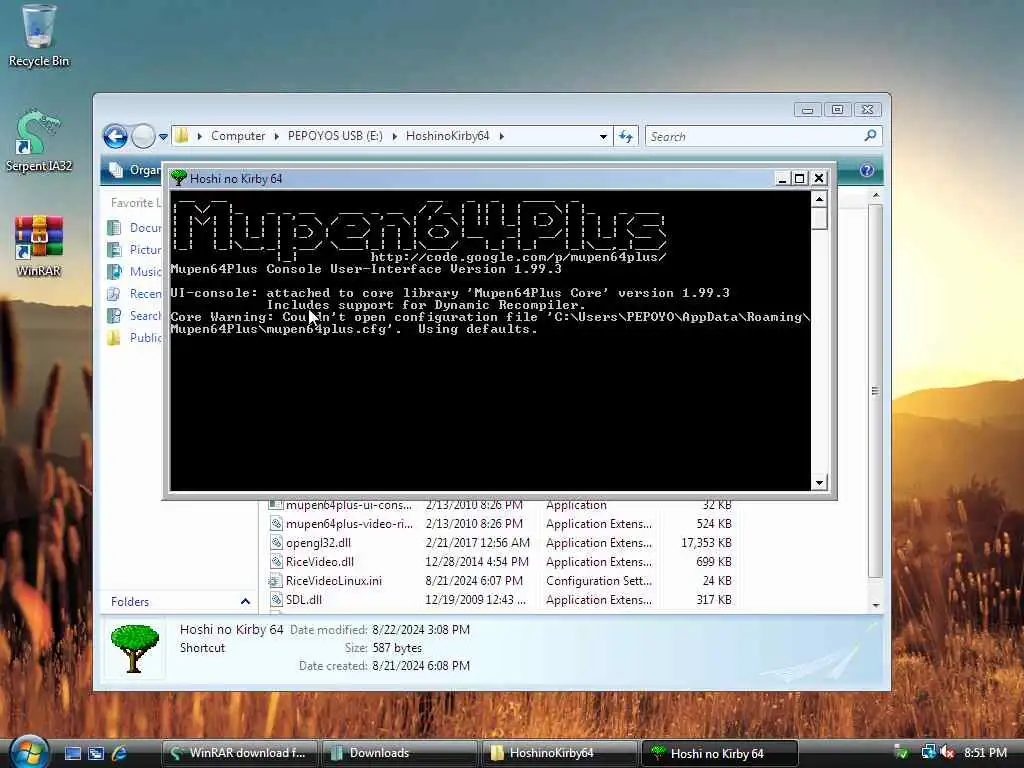Minimize the Hoshi no Kirby 64 console
Screen dimensions: 1024x768
782,178
